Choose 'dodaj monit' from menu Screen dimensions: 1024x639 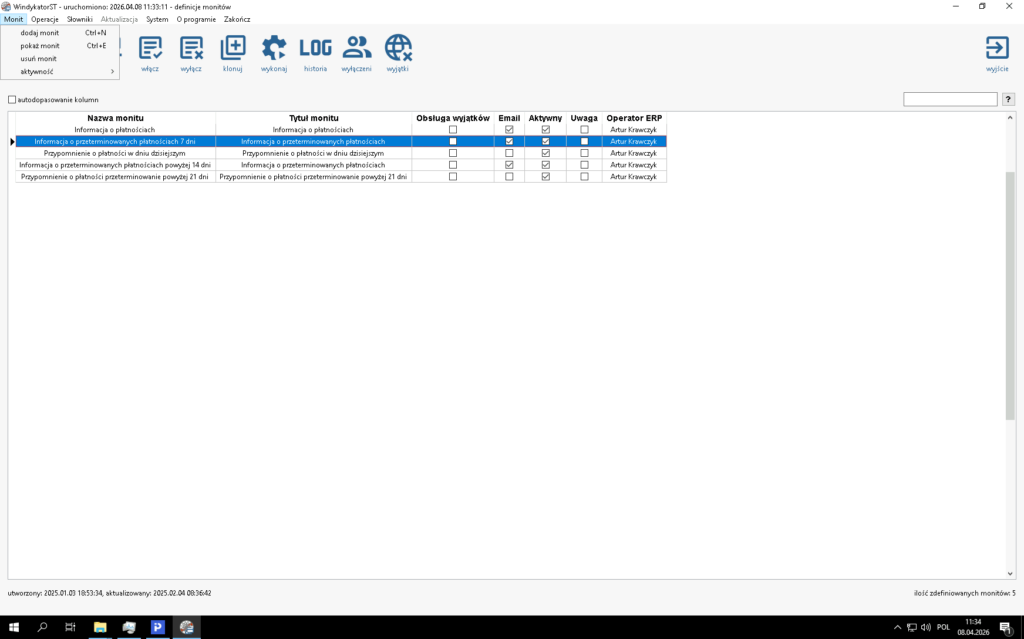click(x=40, y=33)
